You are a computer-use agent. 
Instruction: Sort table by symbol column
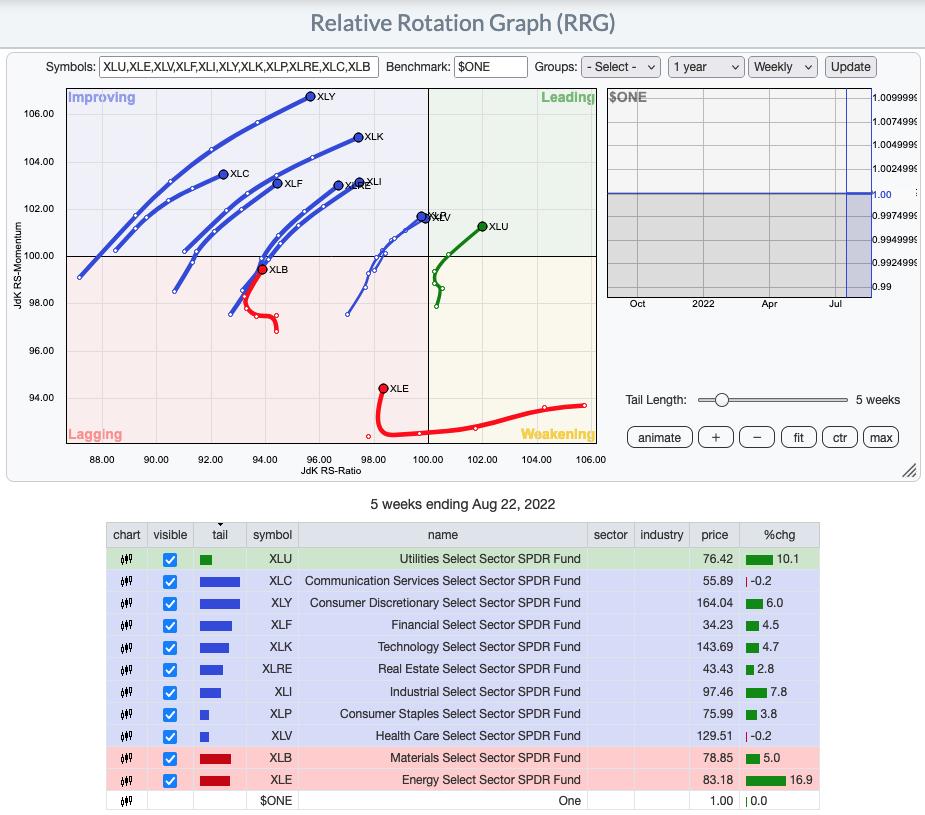tap(272, 535)
